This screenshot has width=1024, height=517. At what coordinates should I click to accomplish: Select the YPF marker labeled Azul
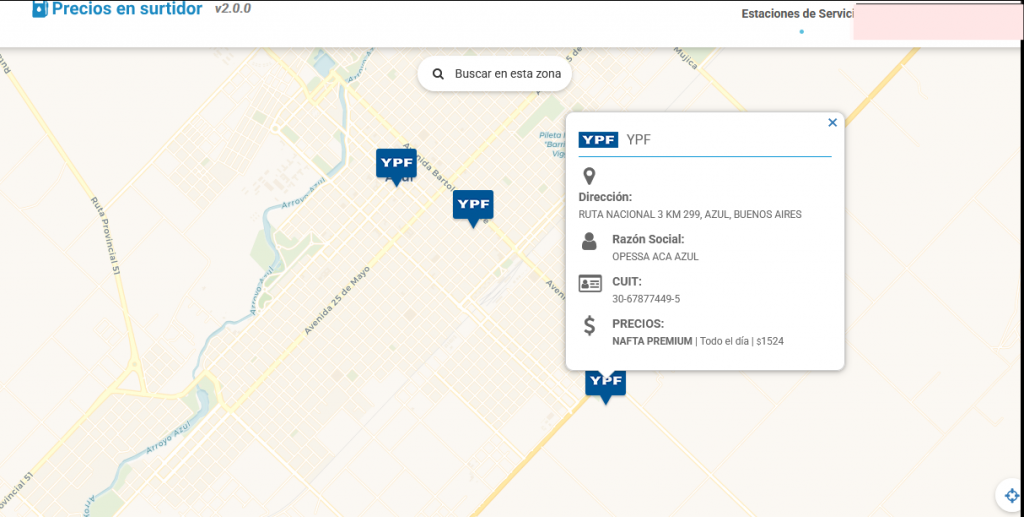coord(396,166)
